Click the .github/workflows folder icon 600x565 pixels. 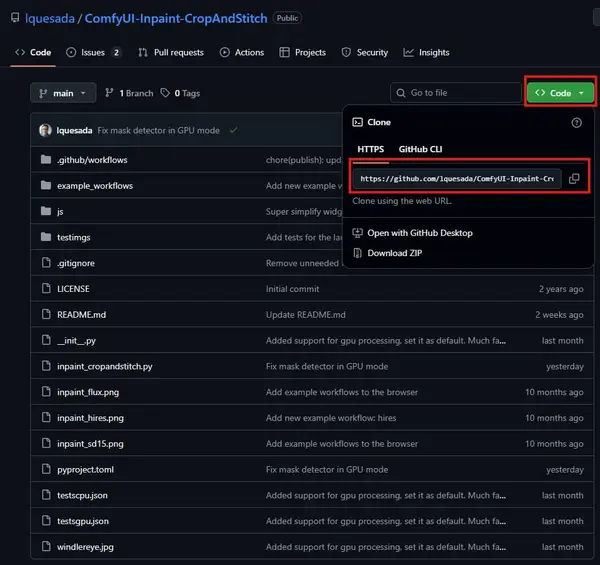point(46,160)
